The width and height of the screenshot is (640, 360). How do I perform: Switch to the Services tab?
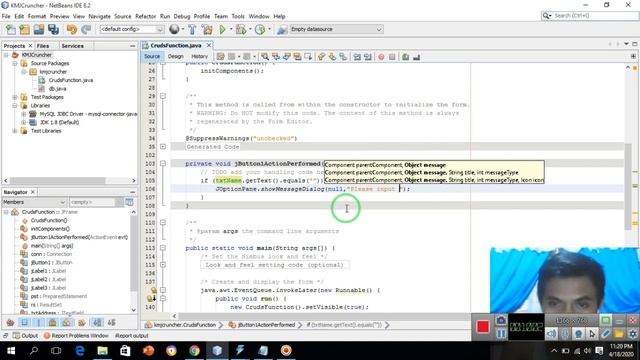click(x=73, y=46)
